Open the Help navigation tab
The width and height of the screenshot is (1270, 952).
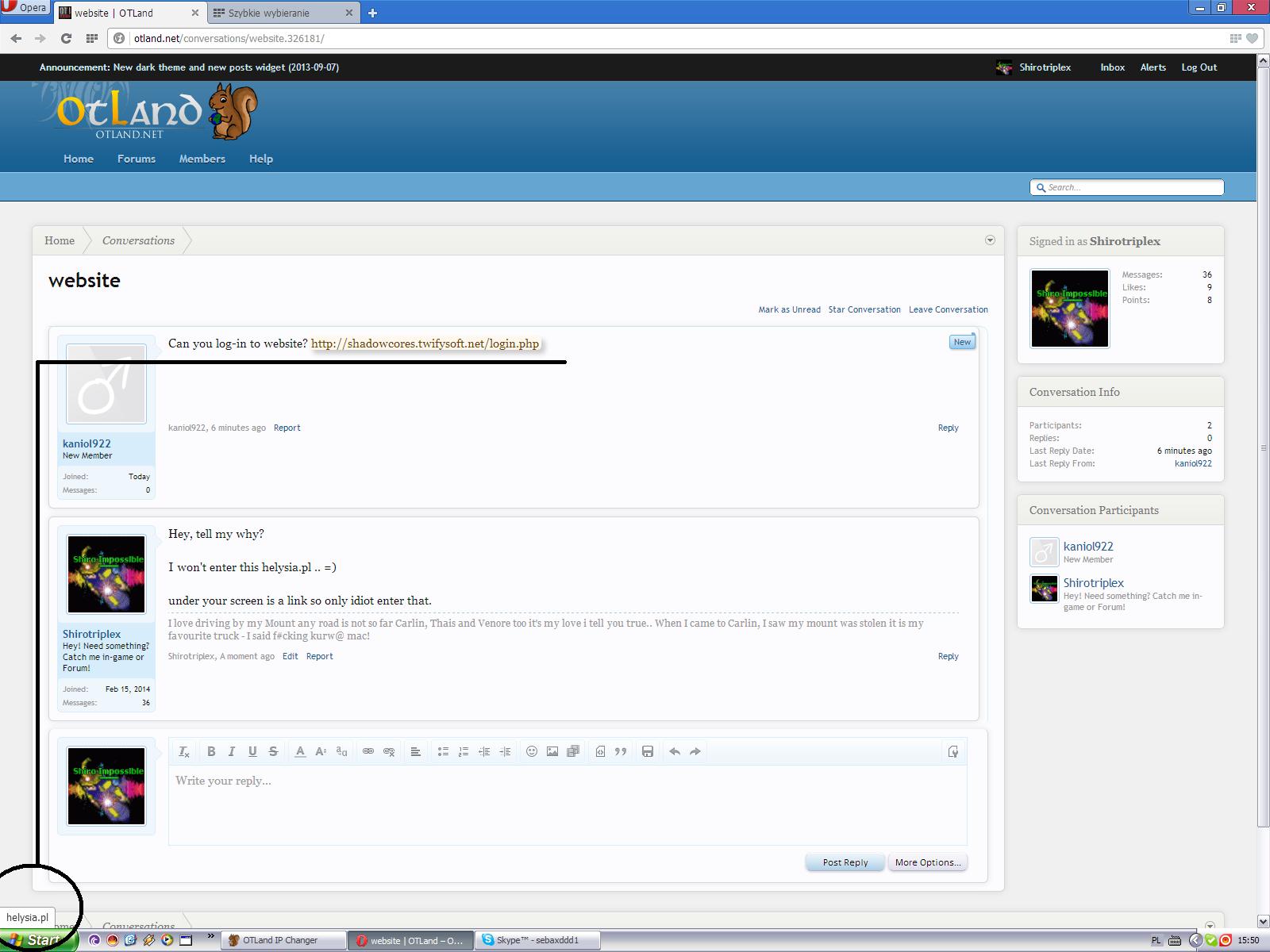point(261,159)
